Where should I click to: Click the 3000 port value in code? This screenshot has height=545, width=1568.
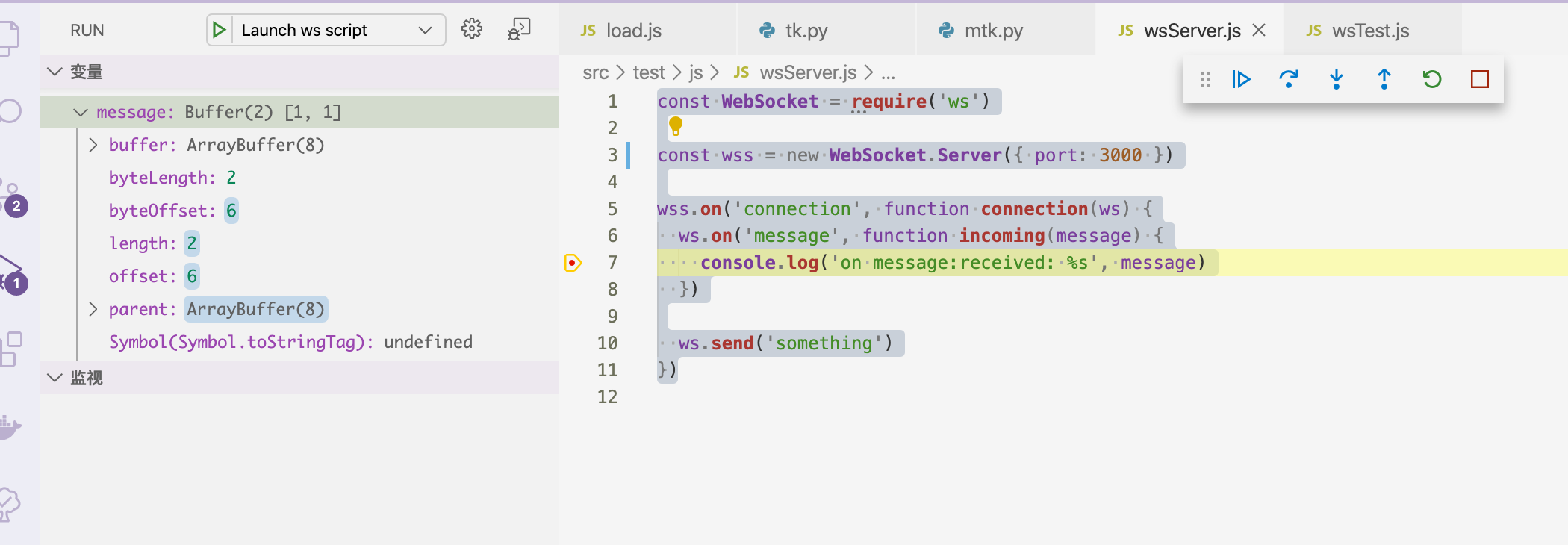1120,155
